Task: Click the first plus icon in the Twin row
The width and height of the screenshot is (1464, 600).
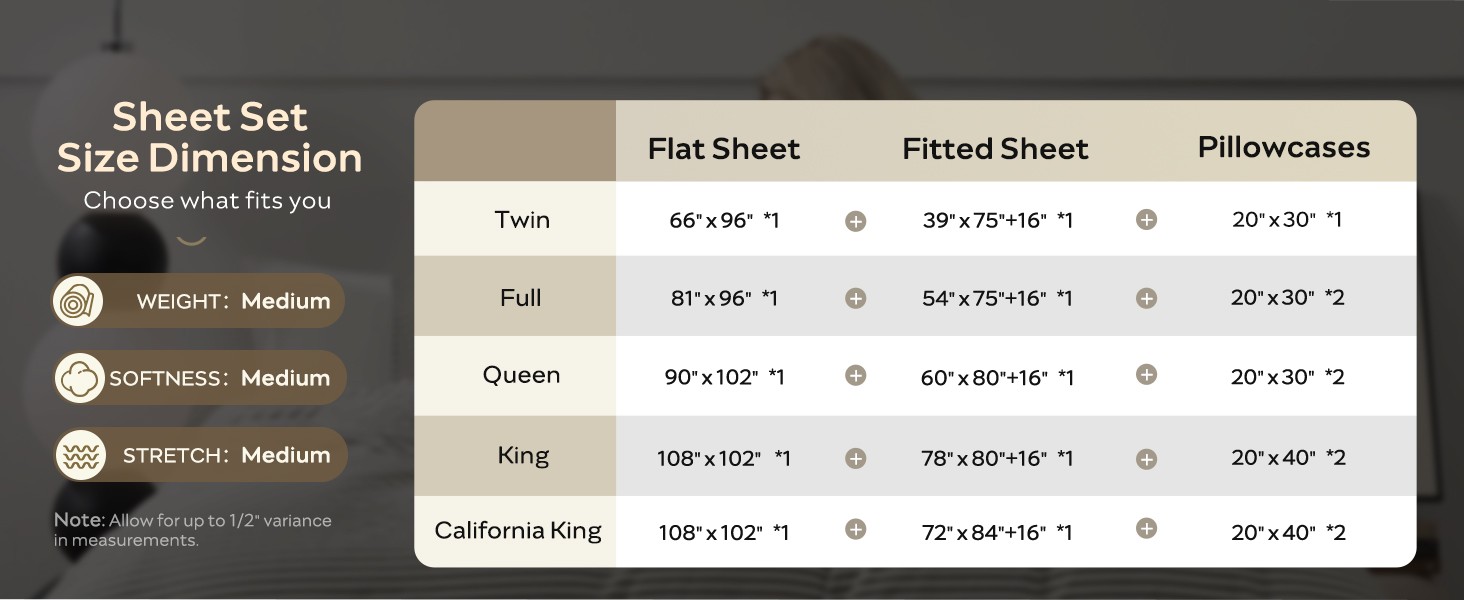Action: [x=855, y=221]
